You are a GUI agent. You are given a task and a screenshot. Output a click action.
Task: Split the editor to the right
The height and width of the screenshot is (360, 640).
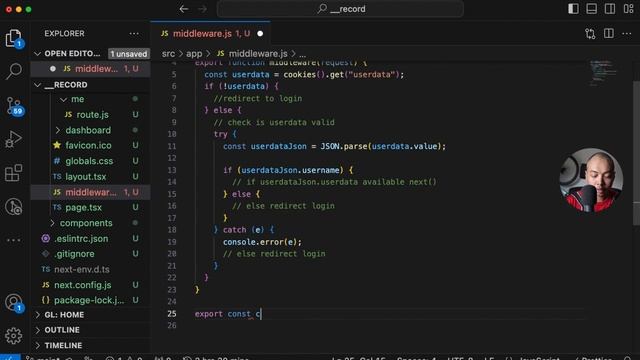609,33
